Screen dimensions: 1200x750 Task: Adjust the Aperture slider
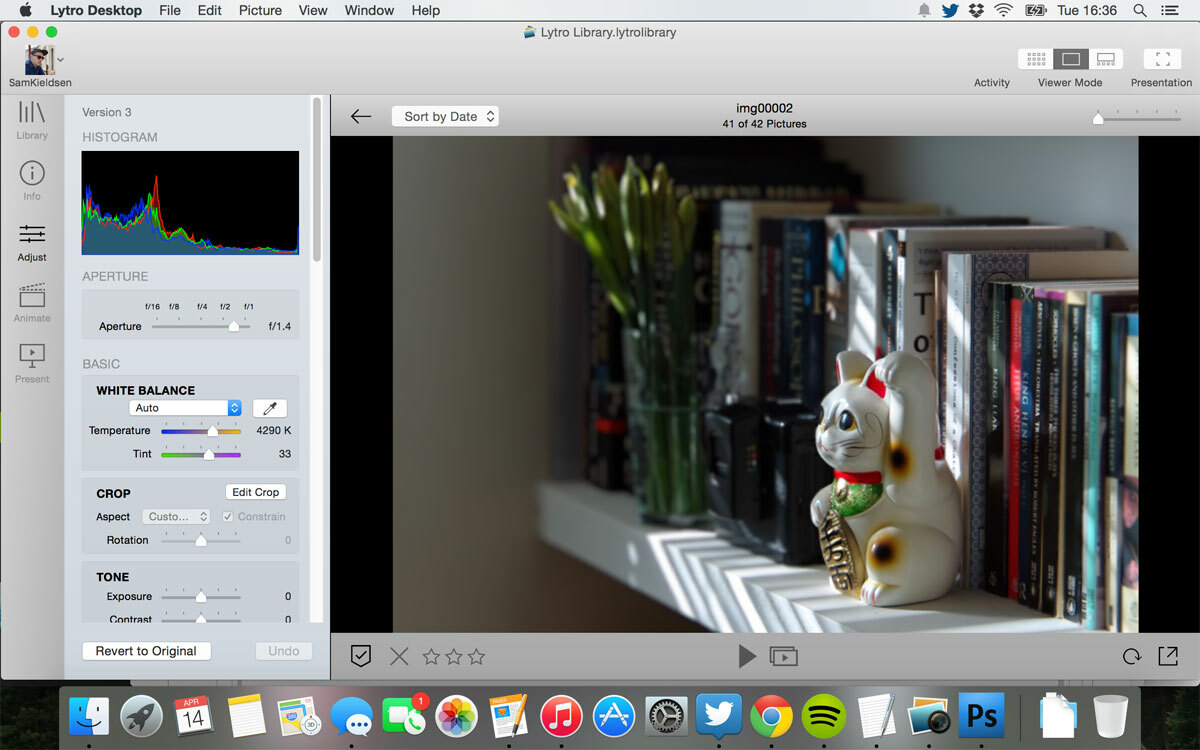coord(201,326)
